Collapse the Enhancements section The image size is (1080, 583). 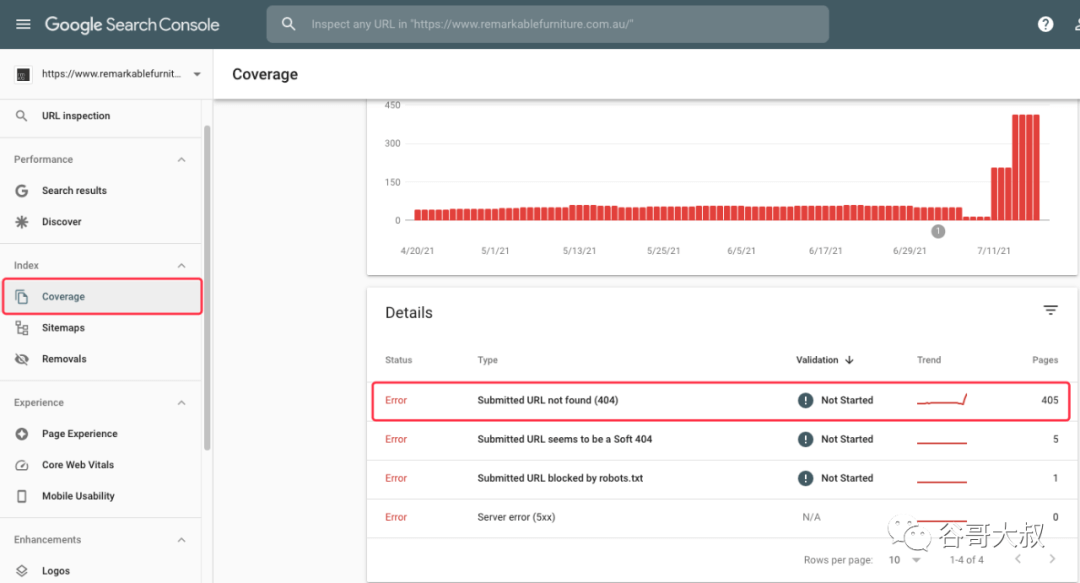[181, 540]
